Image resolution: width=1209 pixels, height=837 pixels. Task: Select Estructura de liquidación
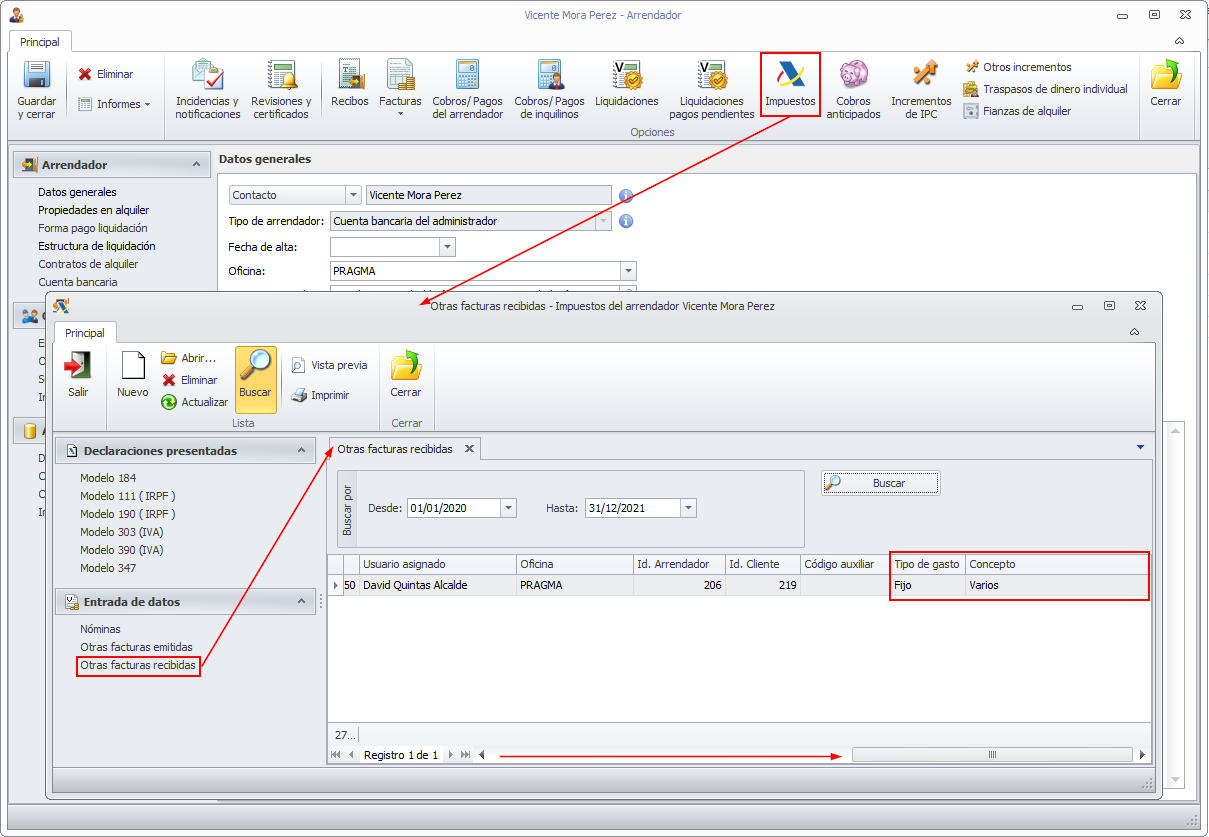tap(96, 246)
